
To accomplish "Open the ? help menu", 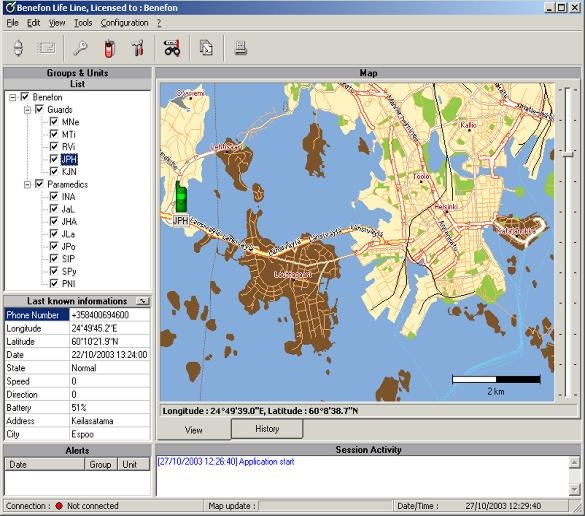I will coord(159,23).
